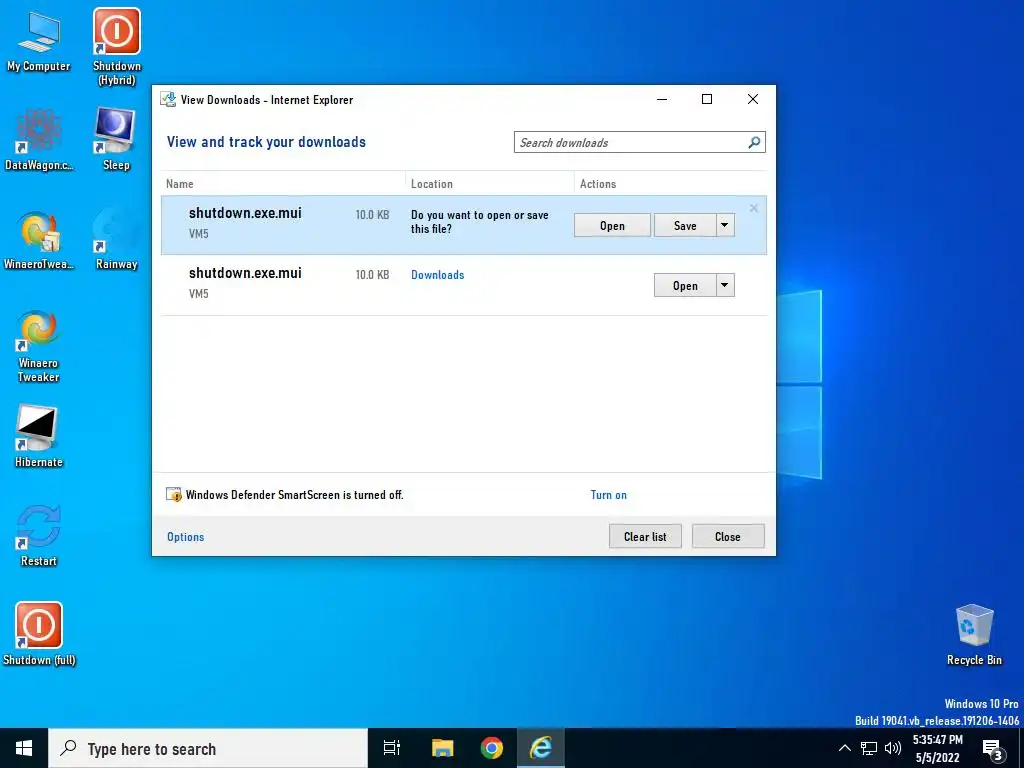Select the WinaeroTweaker installer icon

(x=39, y=240)
